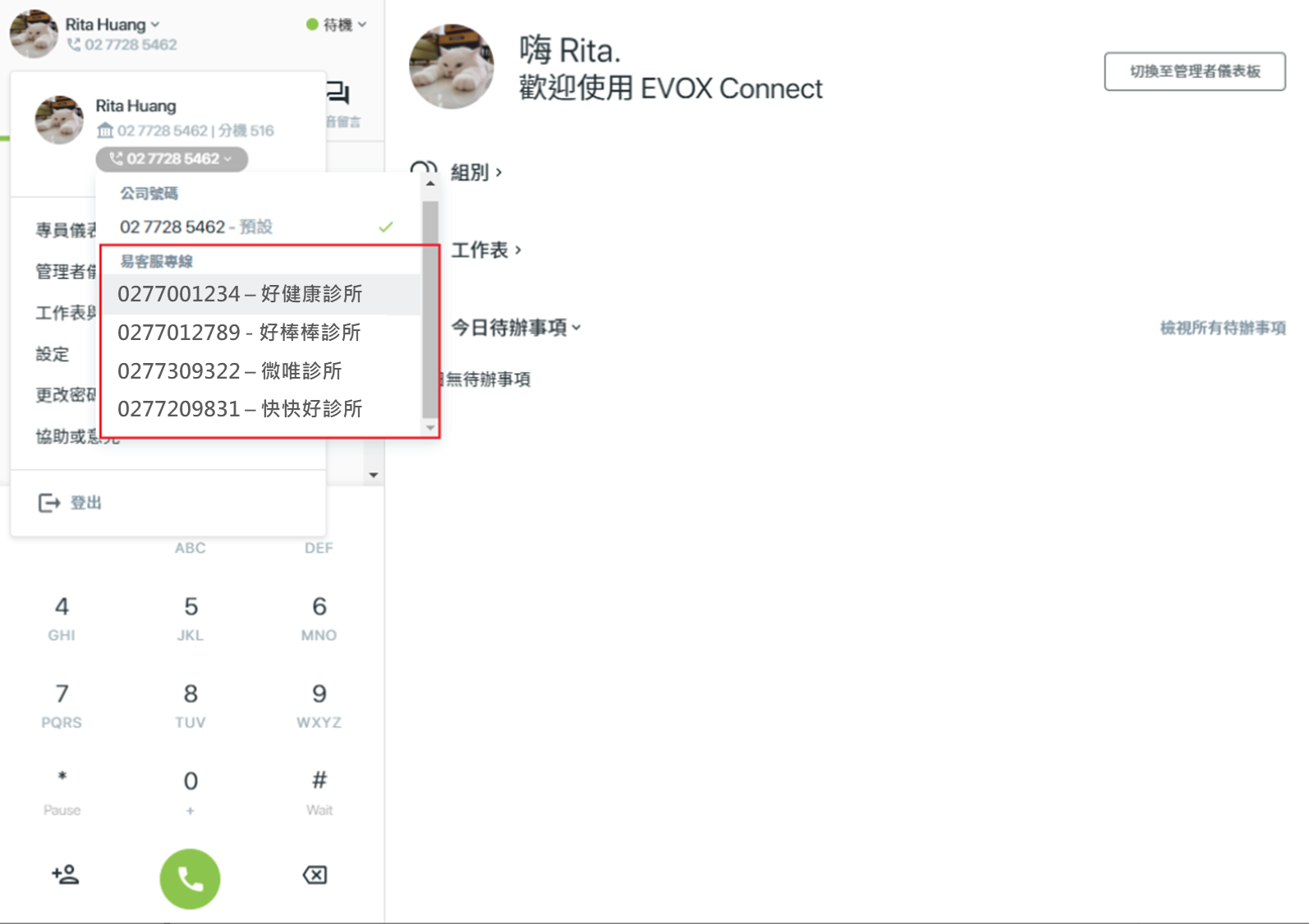This screenshot has height=924, width=1309.
Task: Click the green call button
Action: (190, 878)
